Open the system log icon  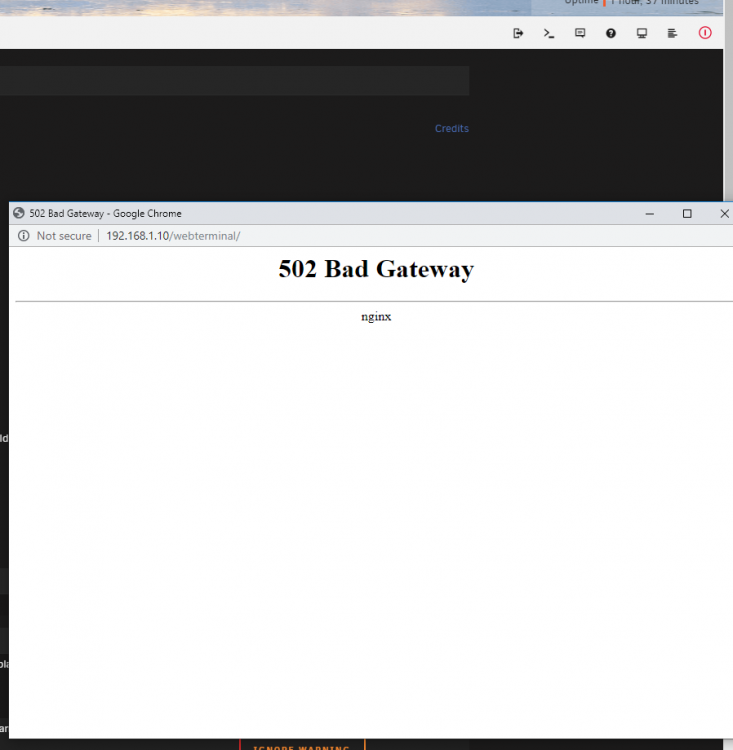coord(672,33)
